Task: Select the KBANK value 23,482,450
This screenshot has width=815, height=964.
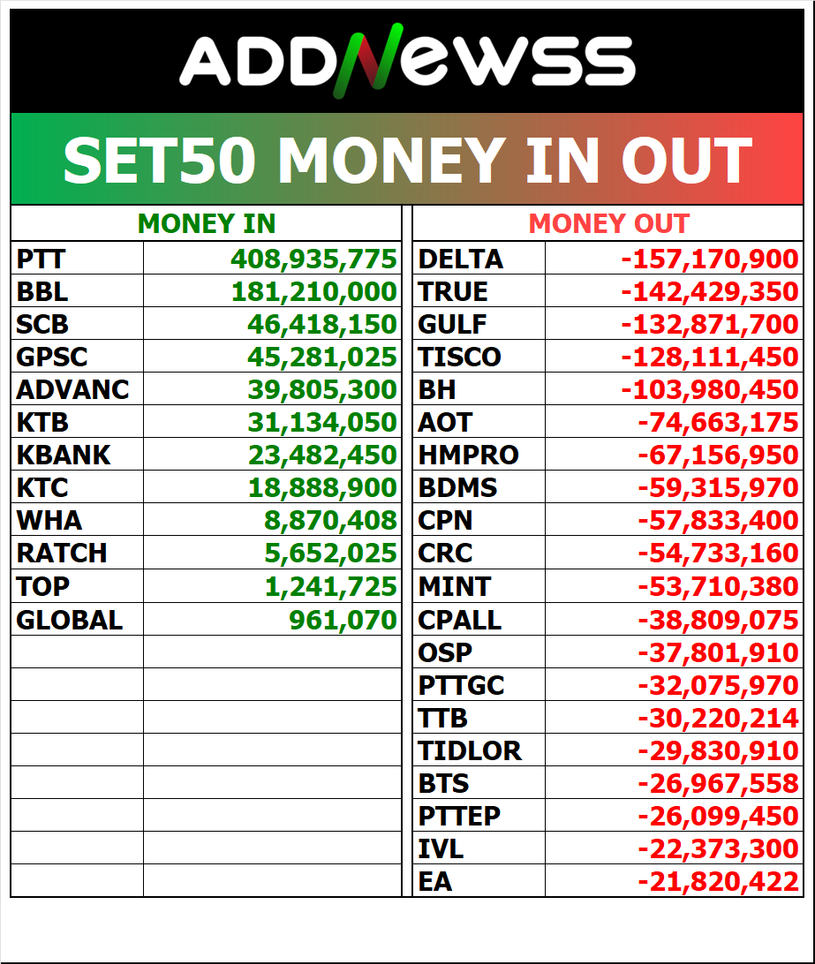Action: click(x=322, y=455)
